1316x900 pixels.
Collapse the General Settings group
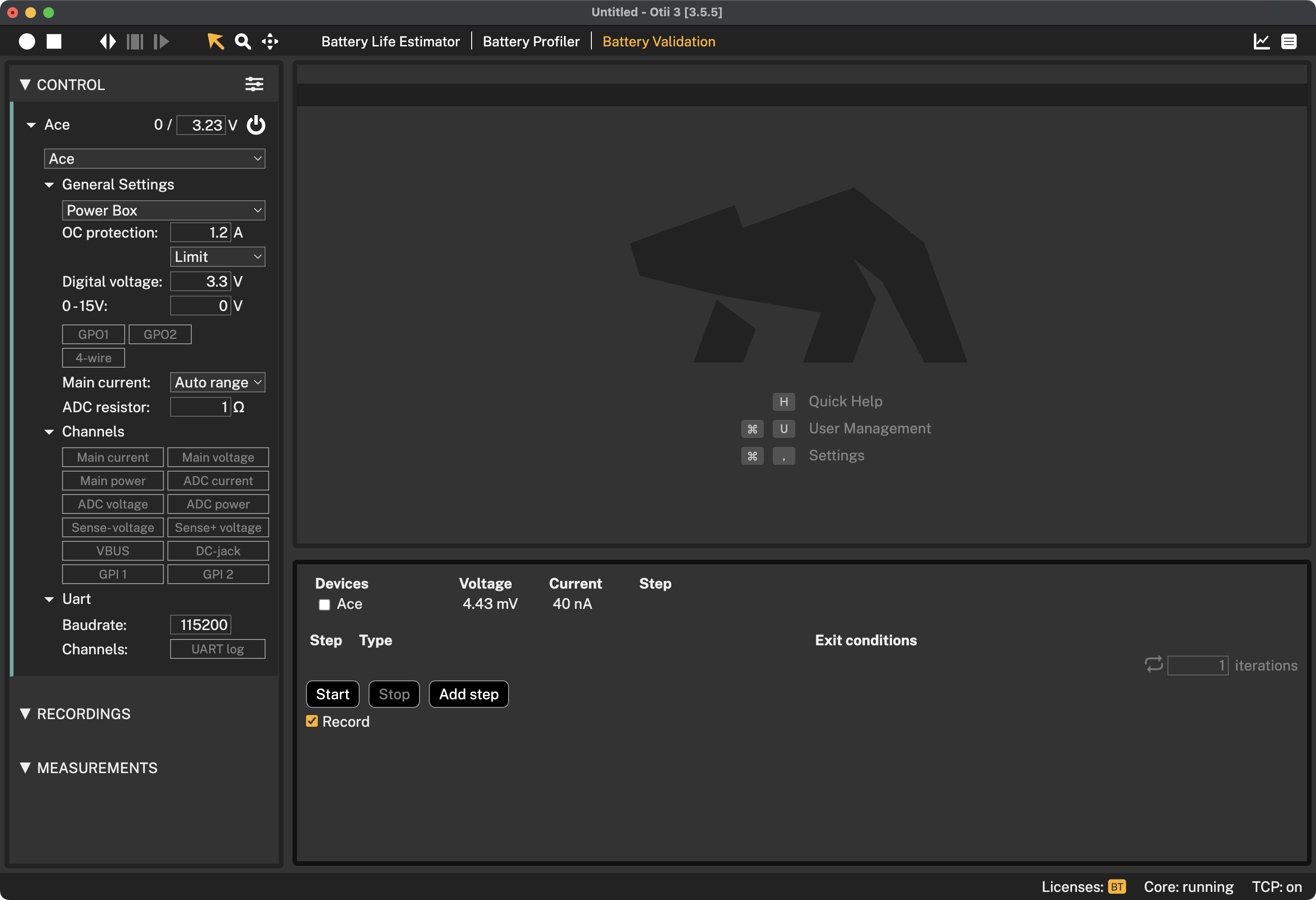(49, 184)
